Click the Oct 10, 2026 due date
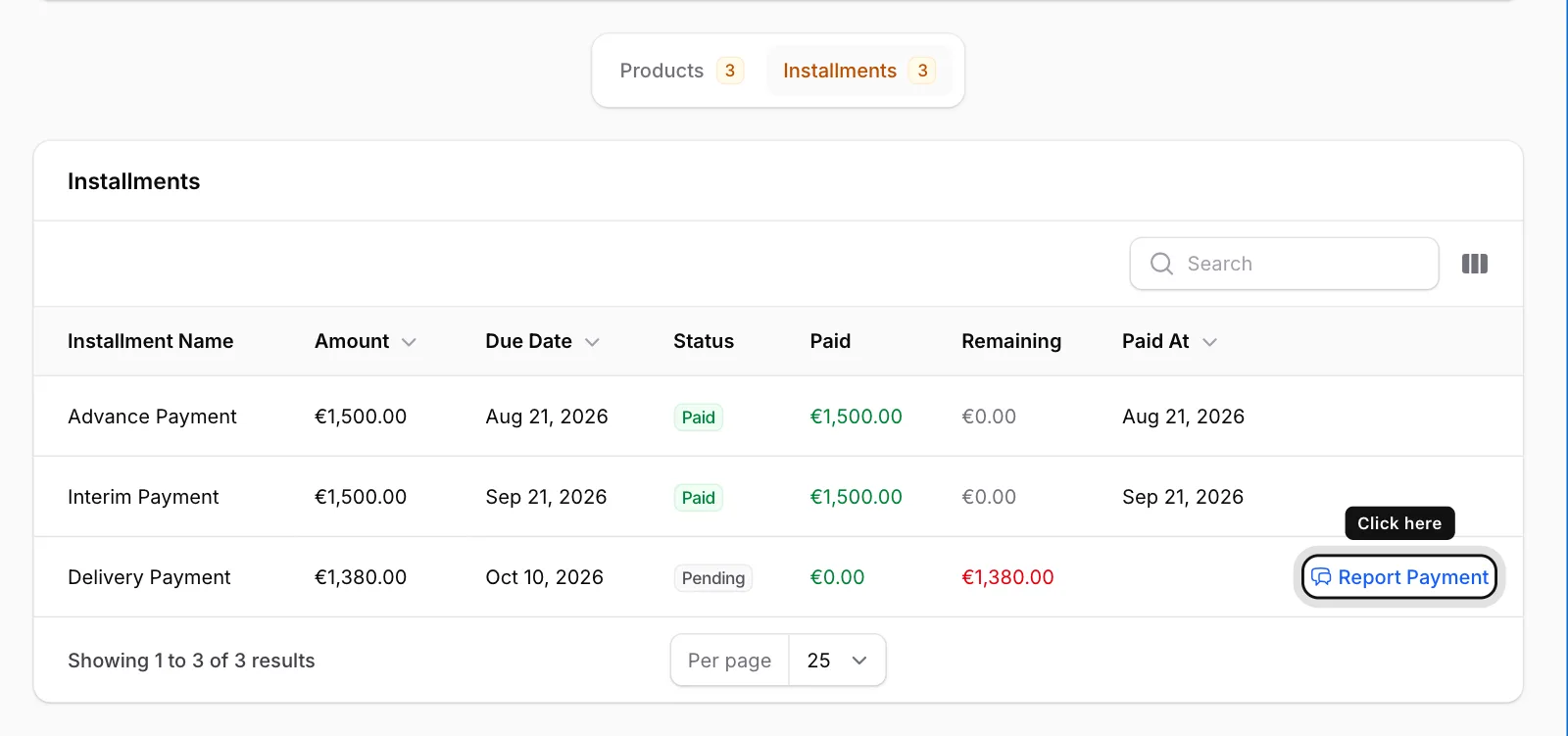The image size is (1568, 736). pos(544,577)
